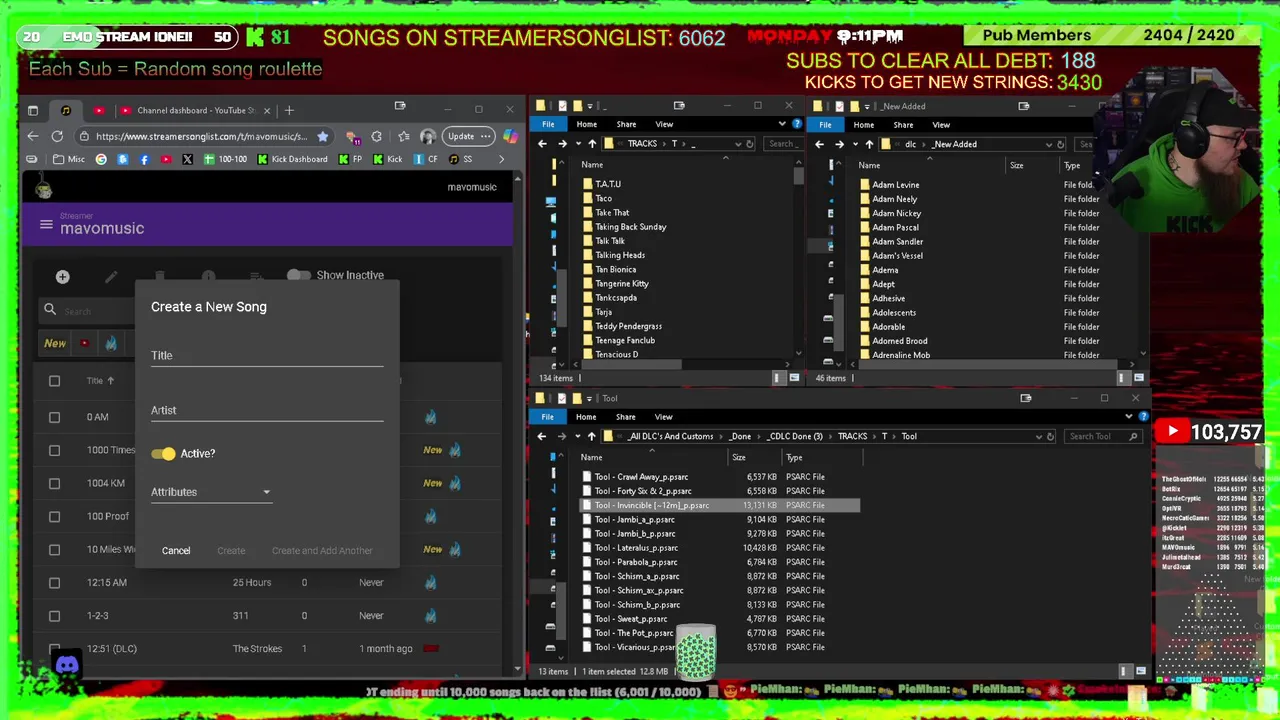Toggle the Show Inactive switch
This screenshot has height=720, width=1280.
coord(298,275)
